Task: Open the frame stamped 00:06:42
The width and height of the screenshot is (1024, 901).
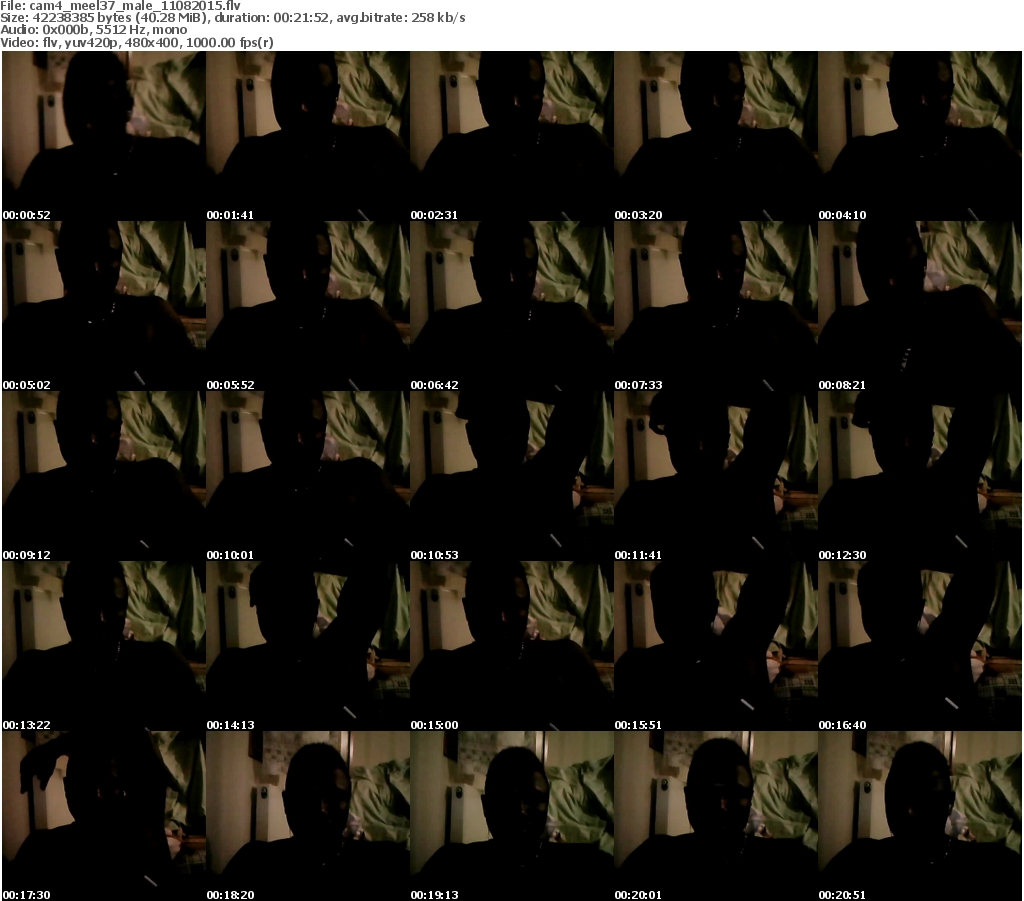Action: point(511,306)
